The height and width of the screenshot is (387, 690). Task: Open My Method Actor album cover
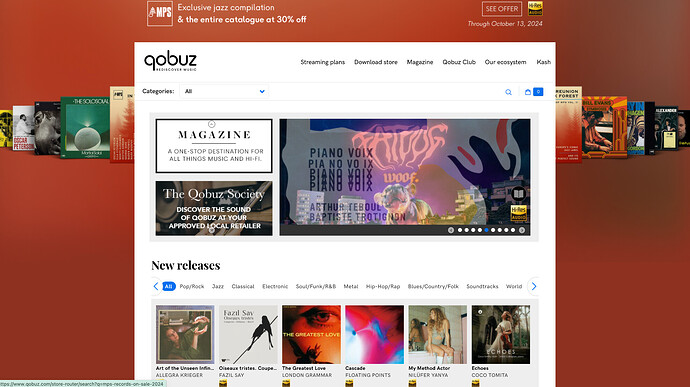tap(438, 335)
